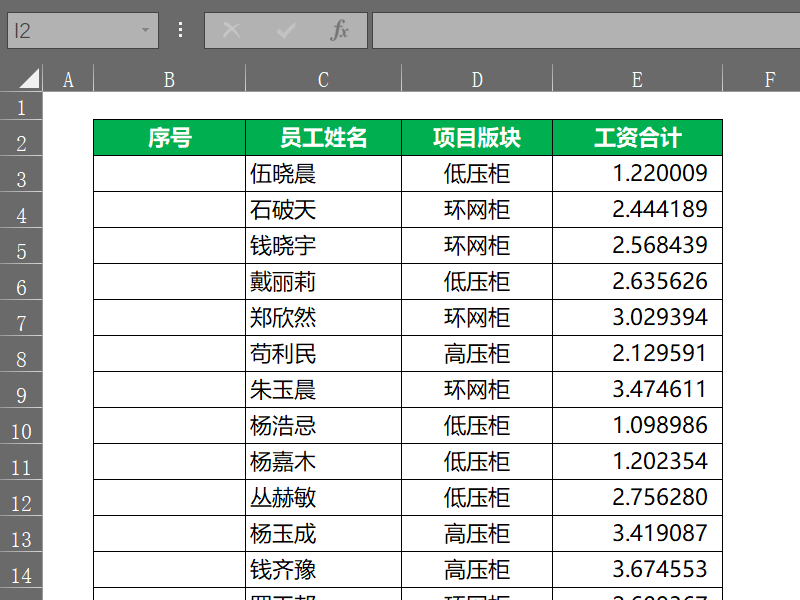Viewport: 800px width, 600px height.
Task: Select the cell containing 石破天
Action: [x=323, y=210]
